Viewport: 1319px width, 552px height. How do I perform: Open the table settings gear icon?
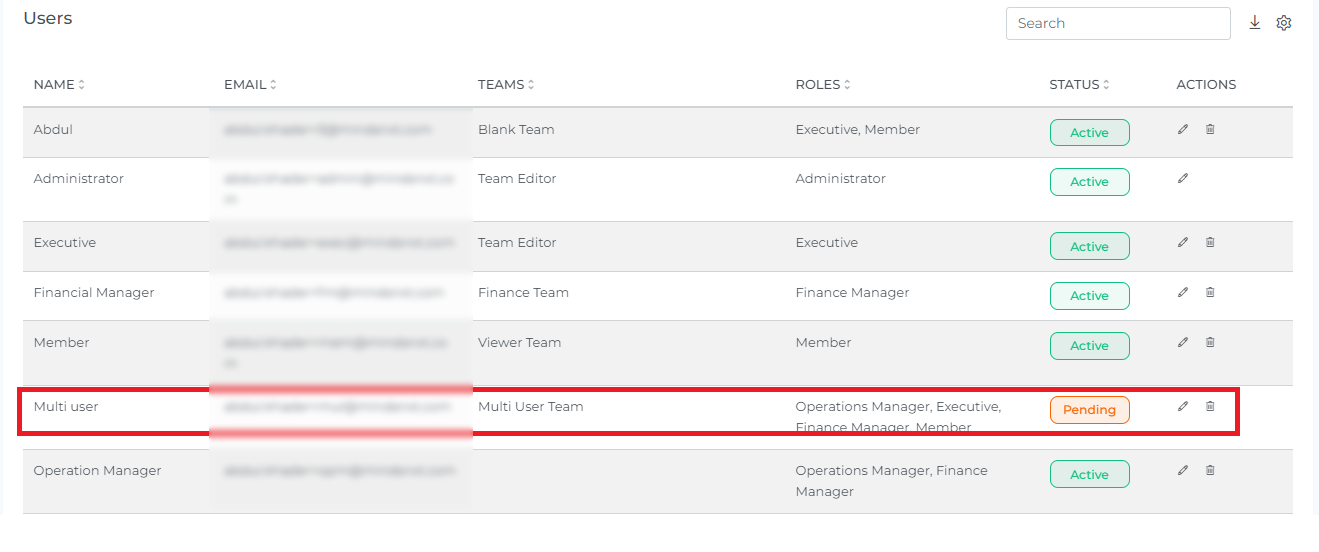1284,23
